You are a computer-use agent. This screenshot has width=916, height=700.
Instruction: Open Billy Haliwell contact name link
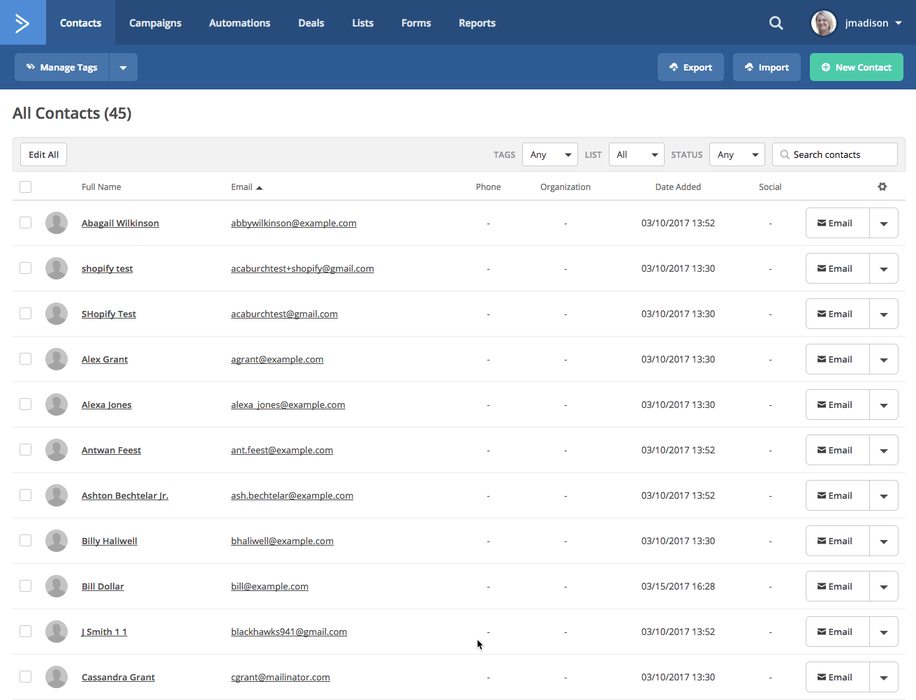(109, 541)
